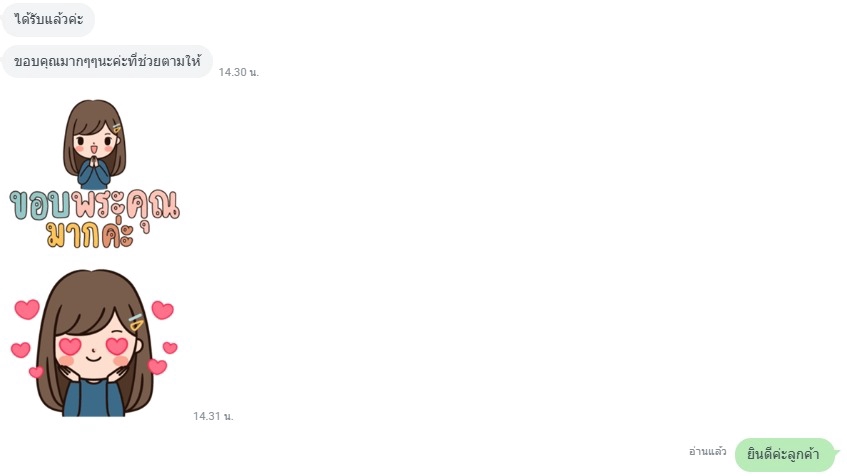
Task: Click the 'ได้รับแล้วค่ะ' message bubble
Action: tap(48, 20)
